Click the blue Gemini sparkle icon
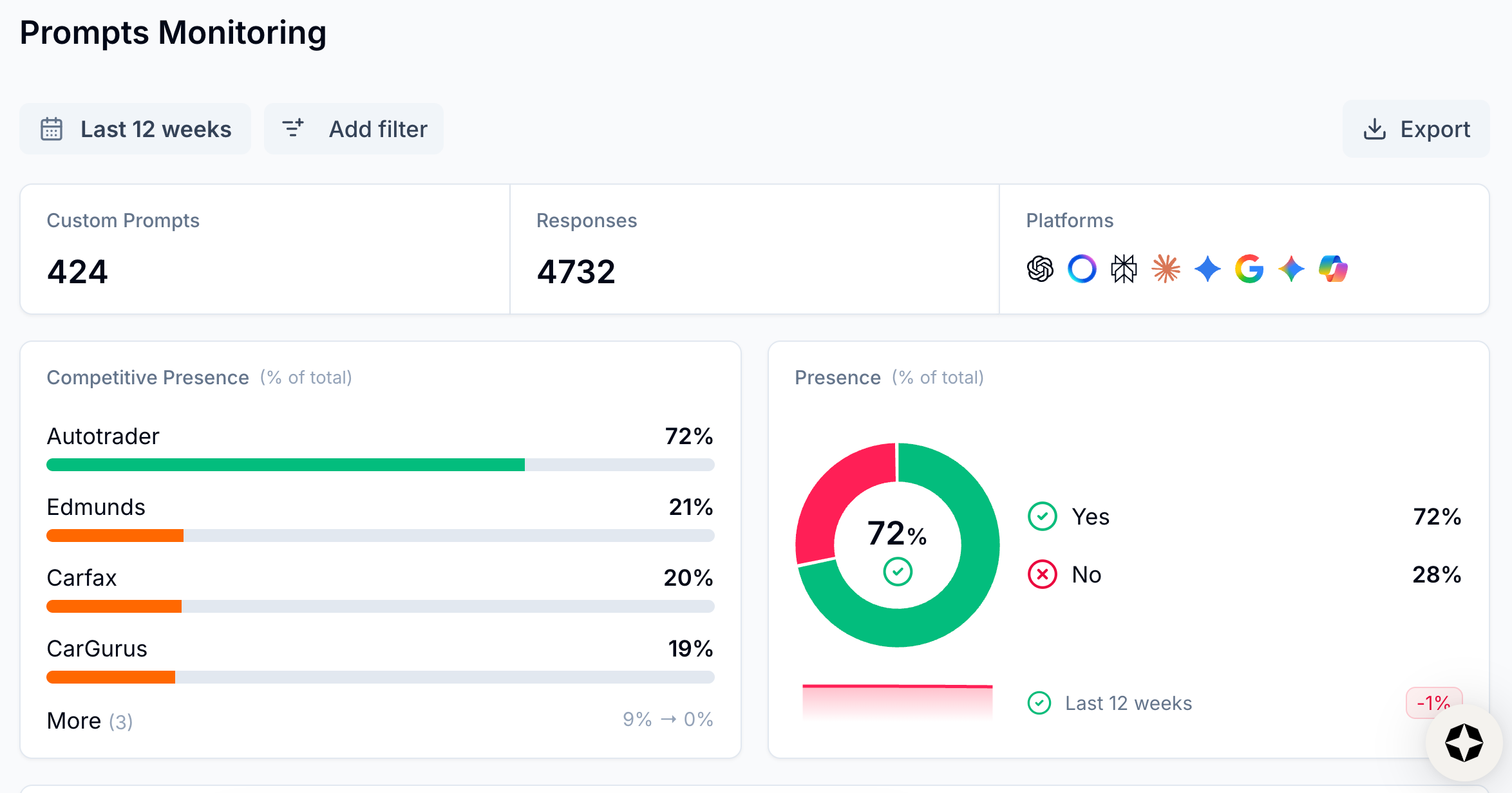 [1207, 269]
